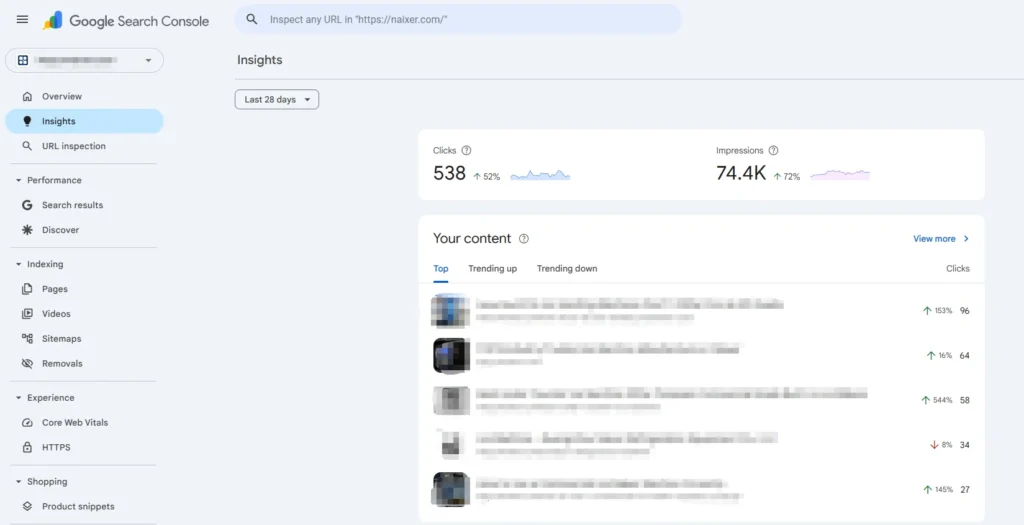Click the Your content help icon
The image size is (1024, 525).
pyautogui.click(x=524, y=238)
